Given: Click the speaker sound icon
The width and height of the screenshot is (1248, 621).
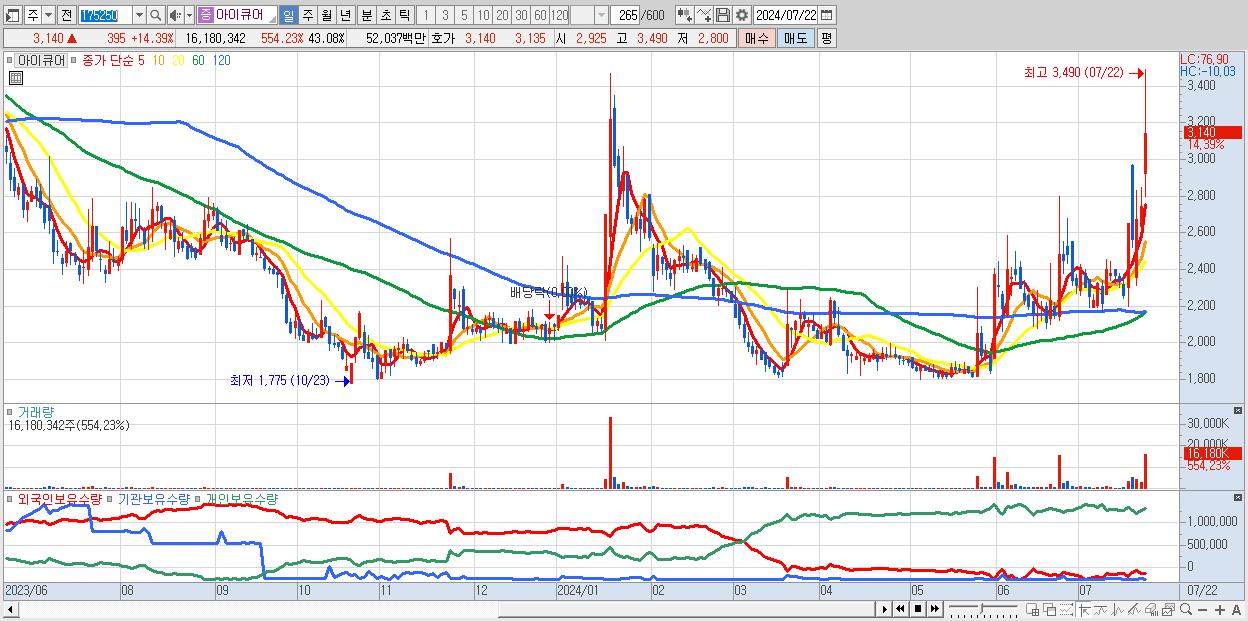Looking at the screenshot, I should tap(175, 15).
